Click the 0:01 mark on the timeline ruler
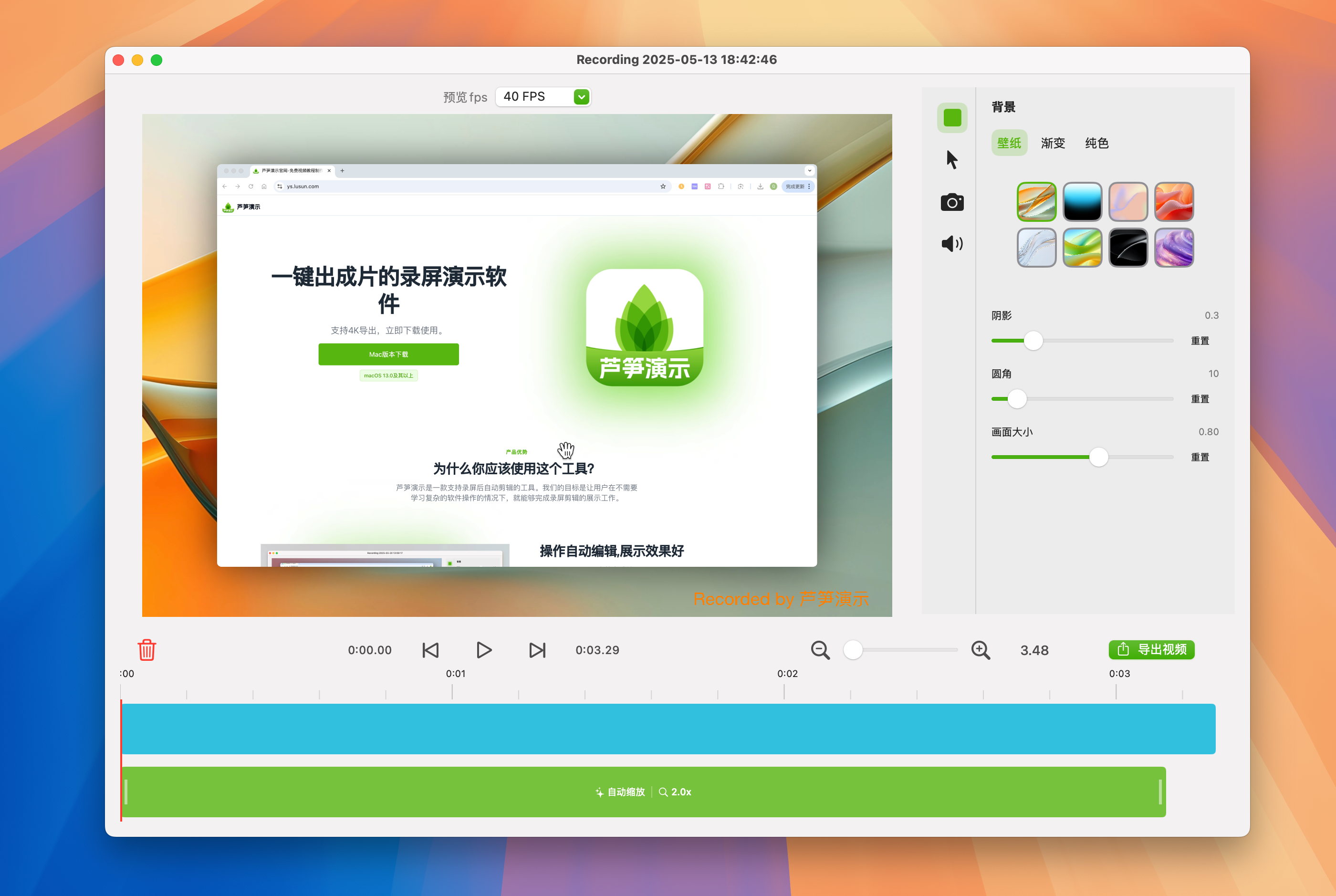Viewport: 1336px width, 896px height. [455, 674]
